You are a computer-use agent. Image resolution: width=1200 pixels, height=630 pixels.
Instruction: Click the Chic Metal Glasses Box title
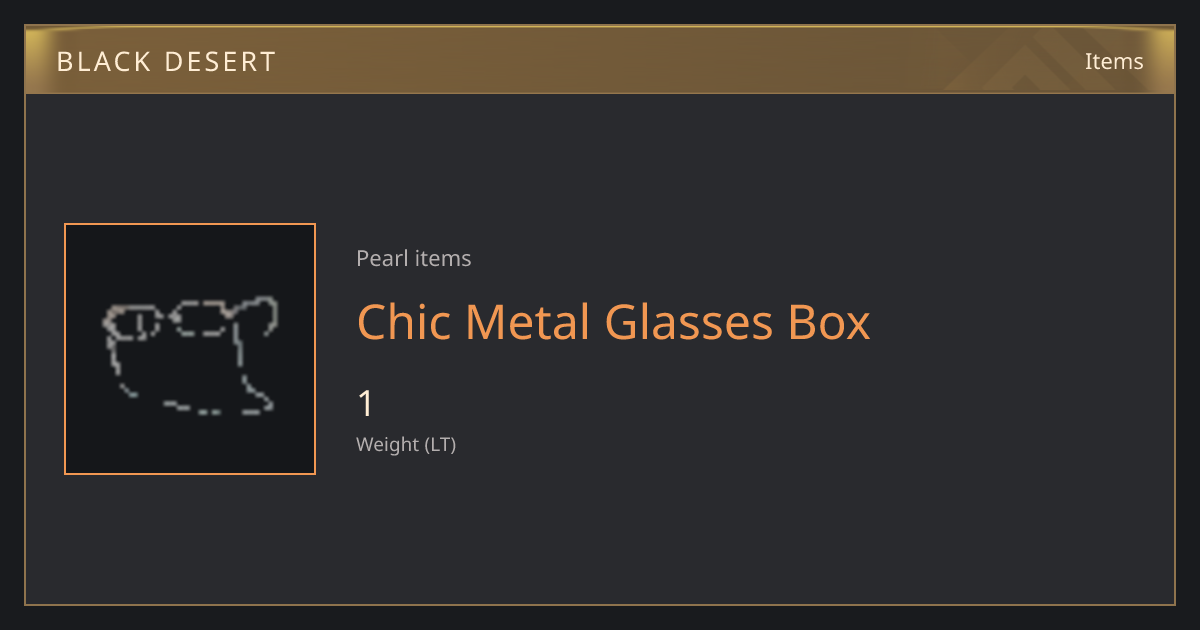(x=614, y=322)
